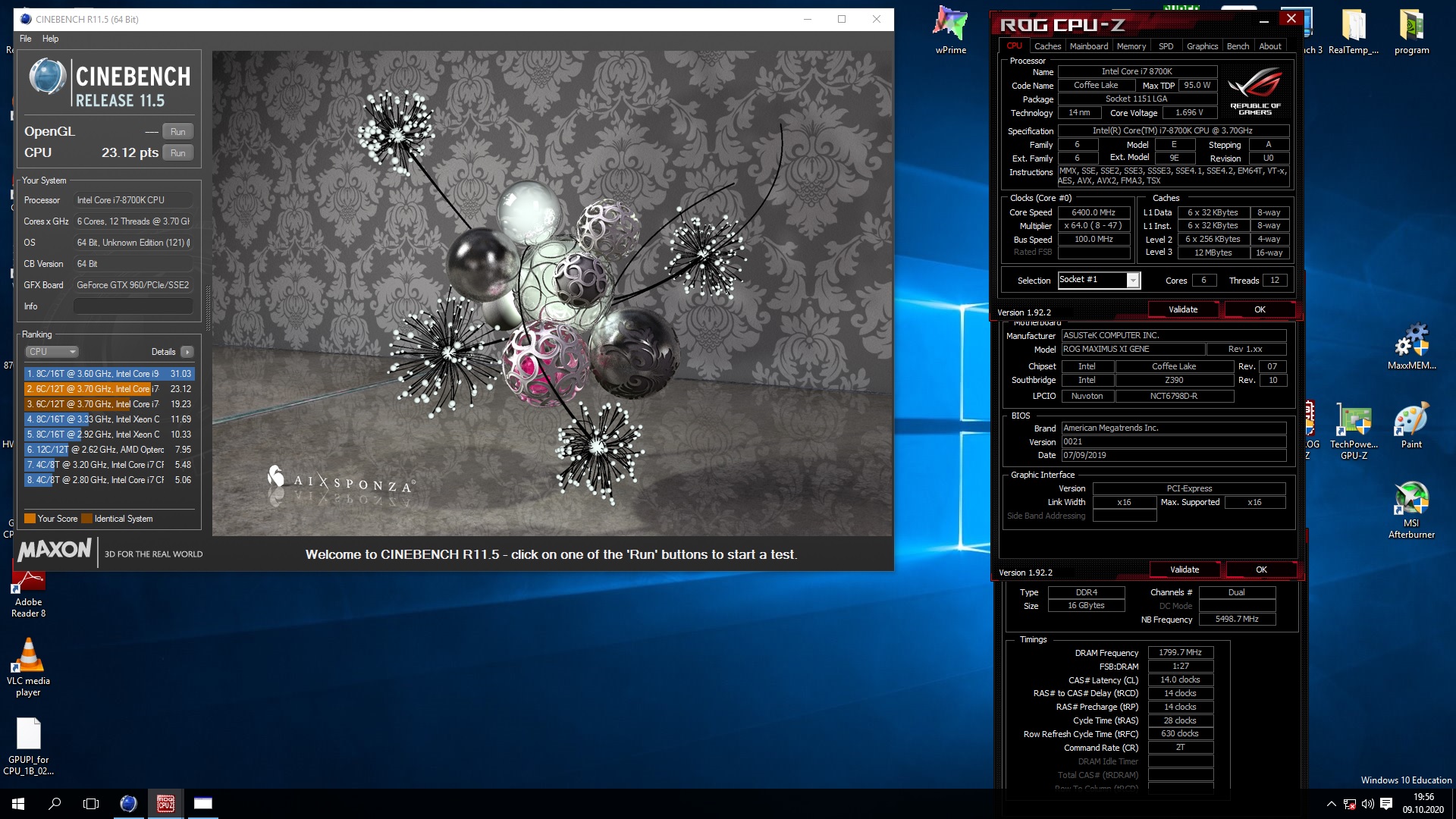Screen dimensions: 1456x819
Task: Switch to the About tab in CPU-Z
Action: pos(1270,46)
